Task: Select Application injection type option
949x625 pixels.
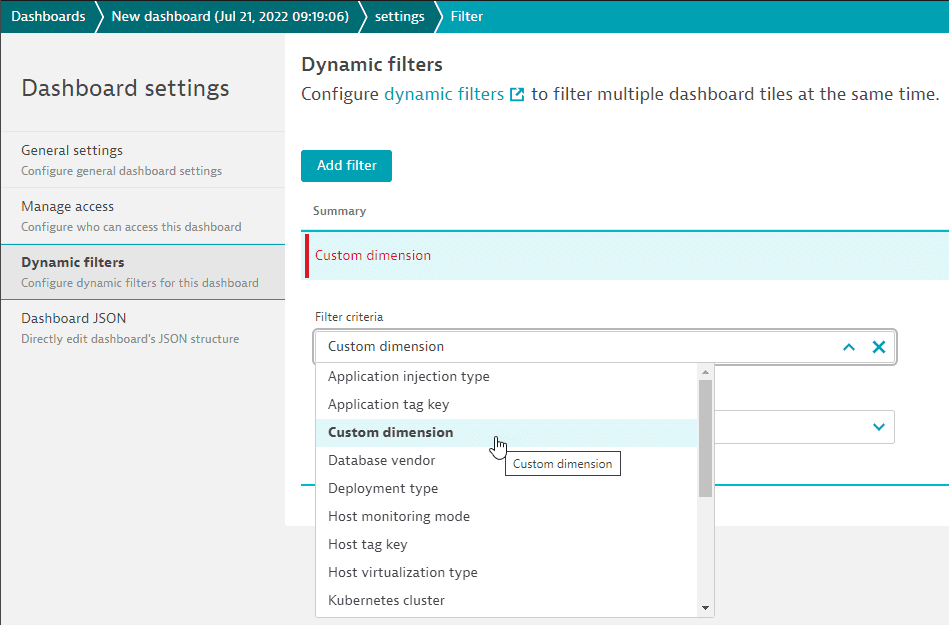Action: (409, 377)
